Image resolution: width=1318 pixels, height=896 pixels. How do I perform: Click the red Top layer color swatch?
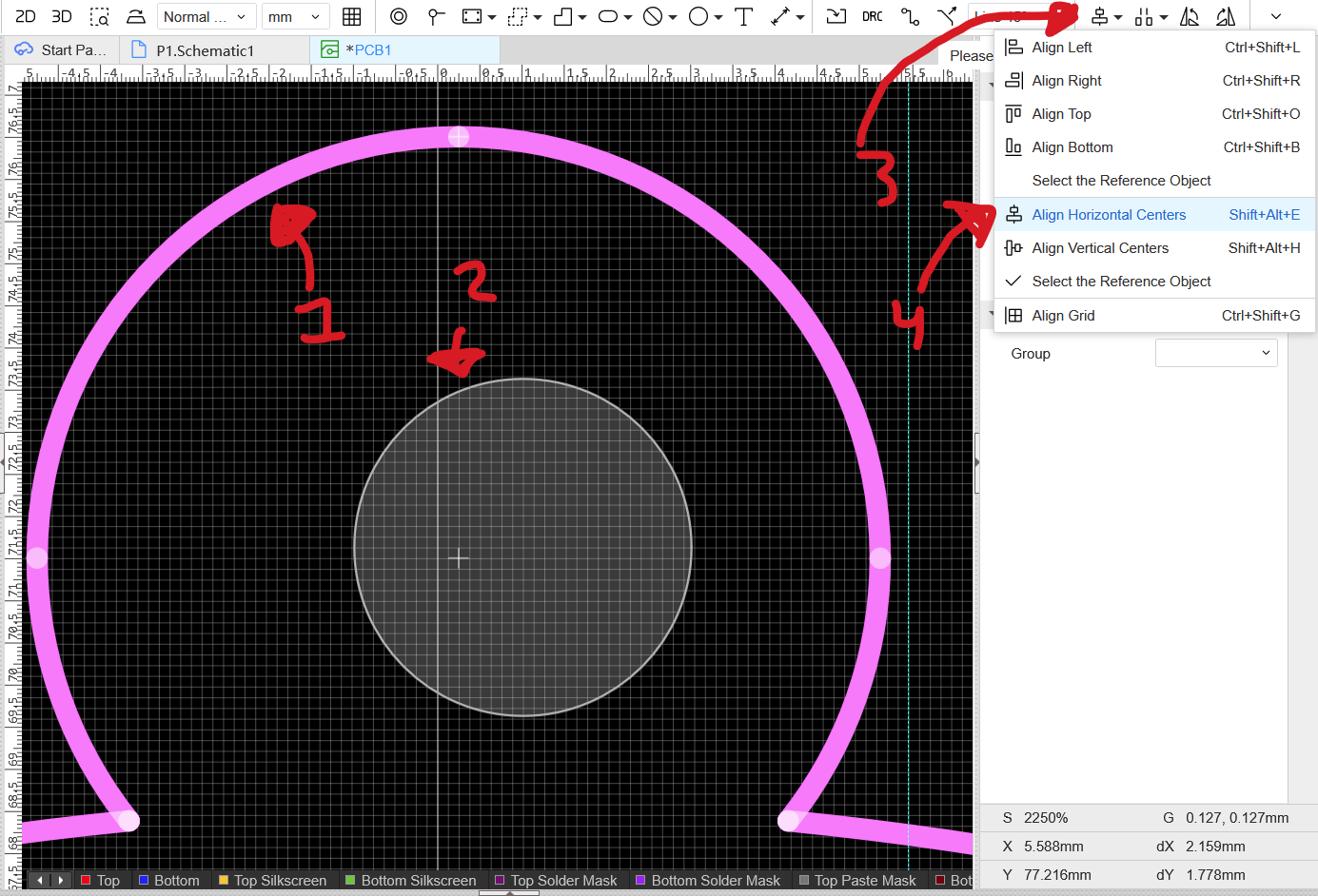[x=86, y=881]
